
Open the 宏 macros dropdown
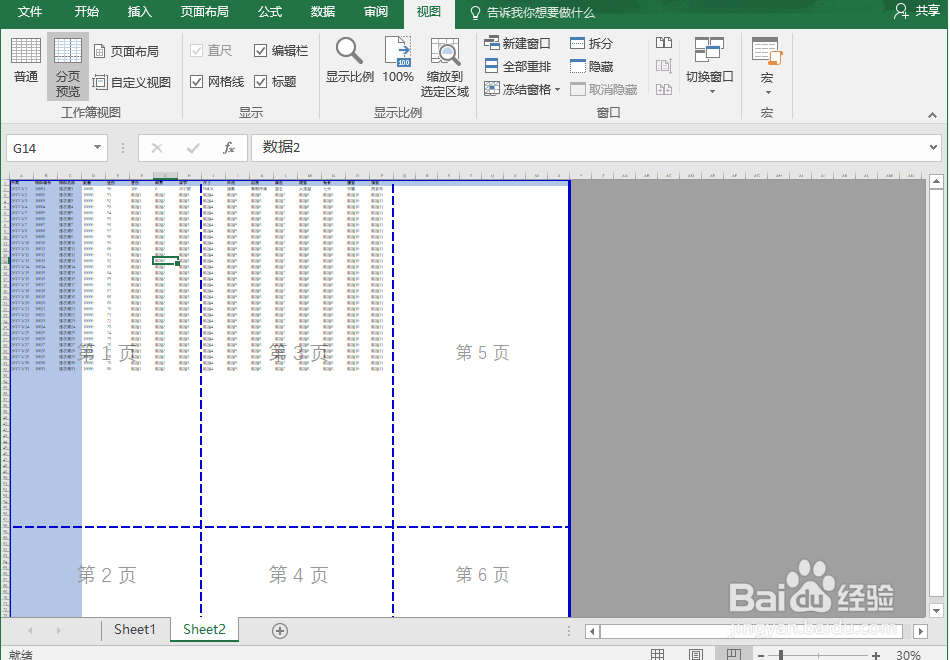coord(767,62)
